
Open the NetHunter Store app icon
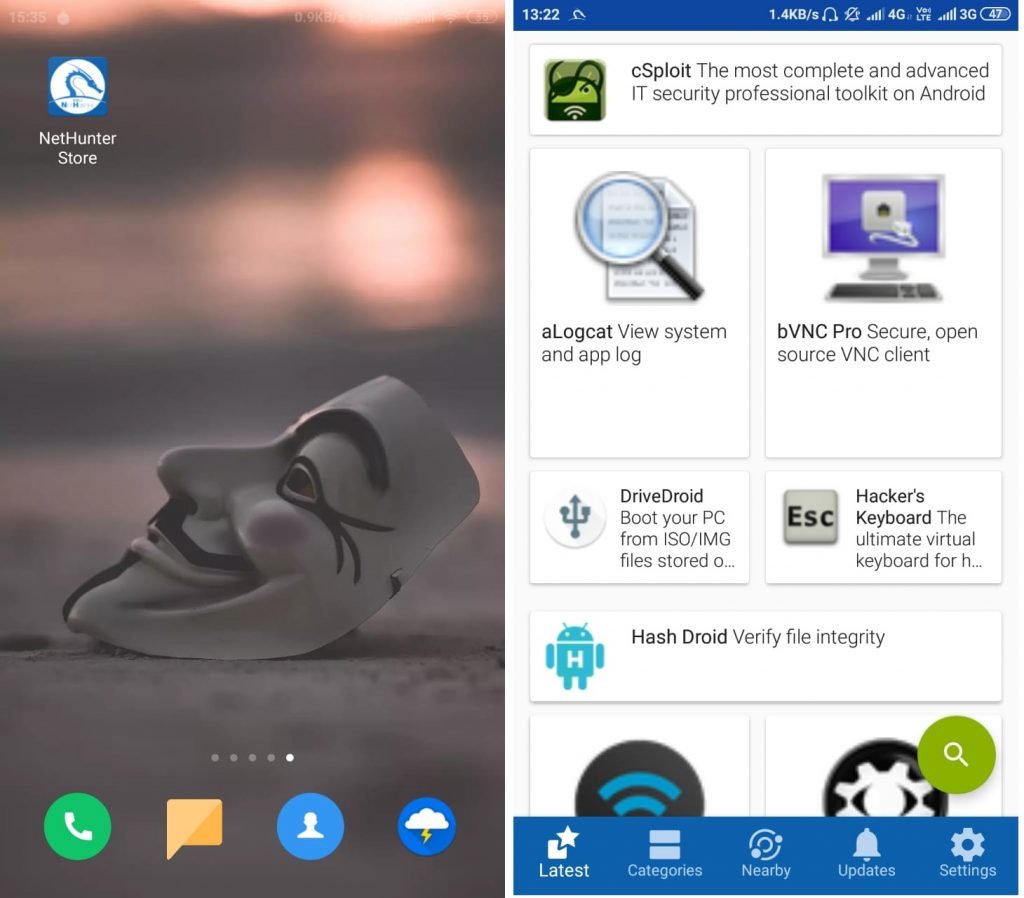point(77,86)
